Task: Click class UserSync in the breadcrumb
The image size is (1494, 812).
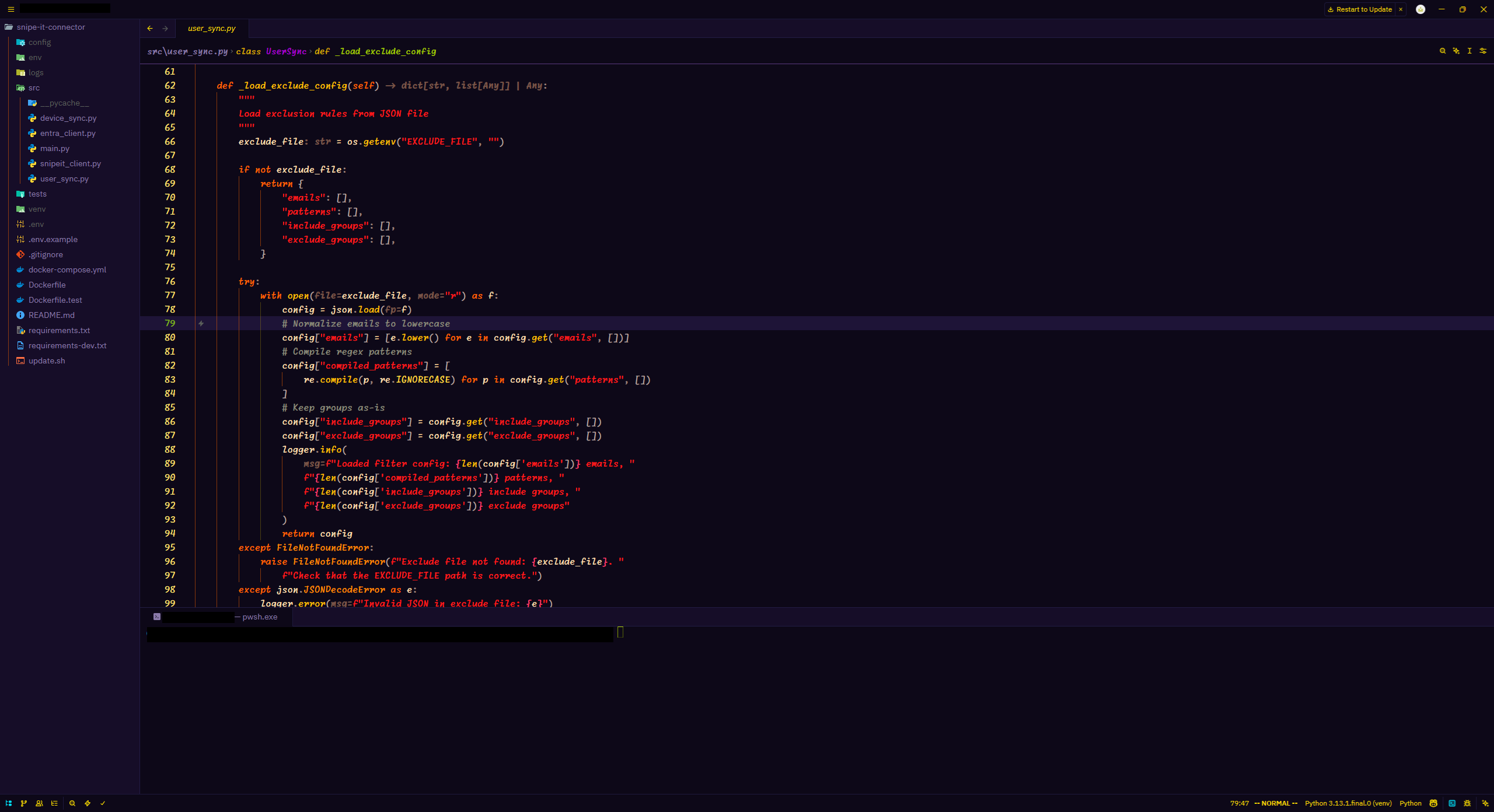Action: [271, 51]
